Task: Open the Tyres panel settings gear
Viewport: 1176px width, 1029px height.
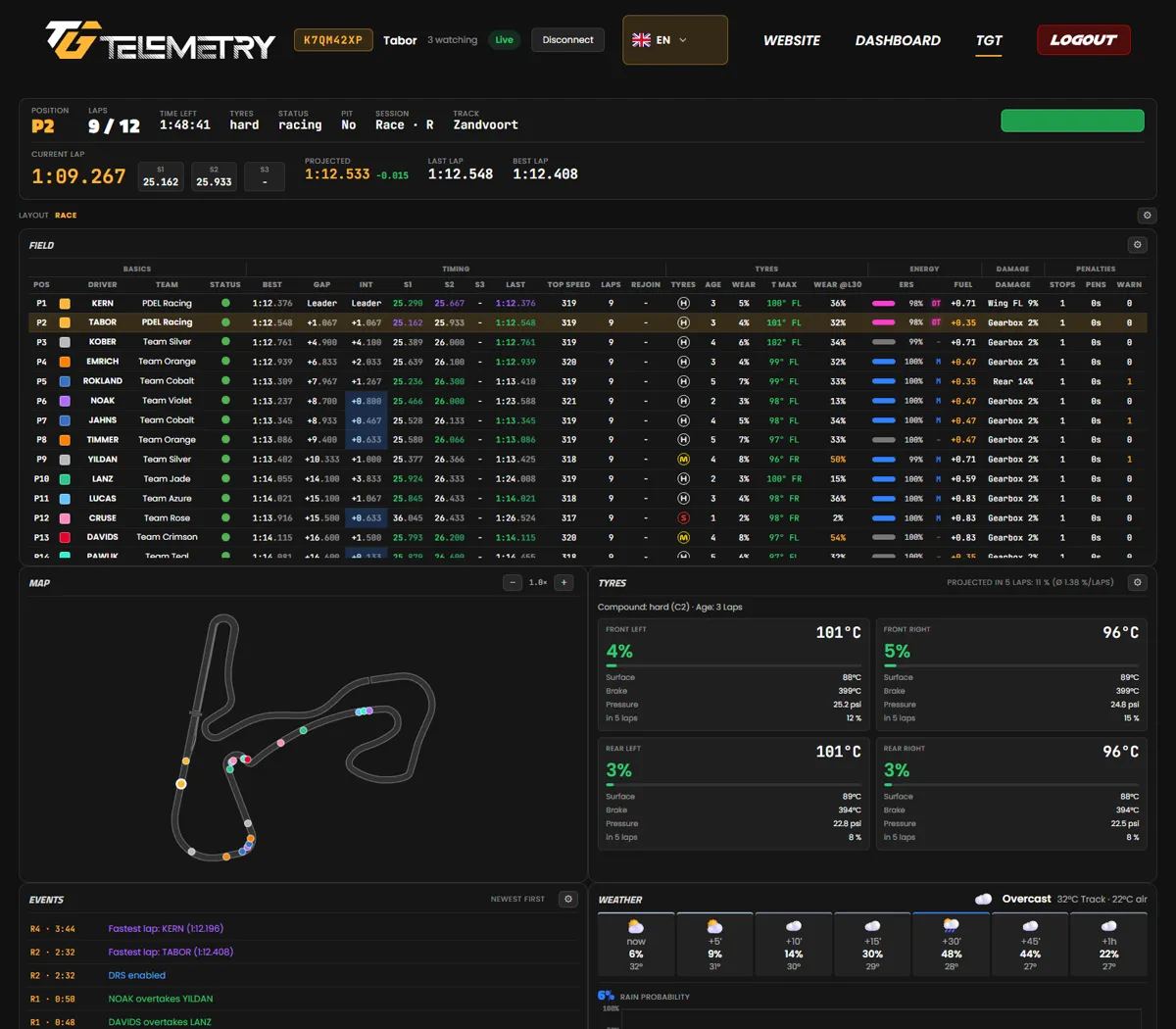Action: (x=1138, y=582)
